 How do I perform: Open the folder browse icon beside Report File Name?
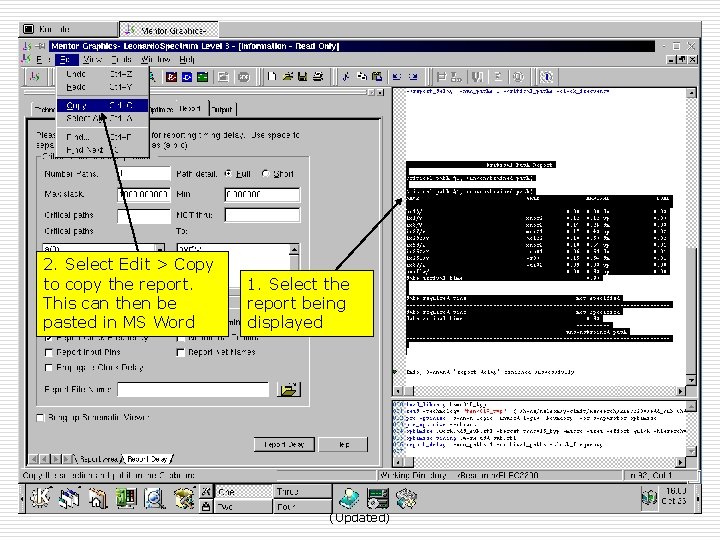click(289, 390)
